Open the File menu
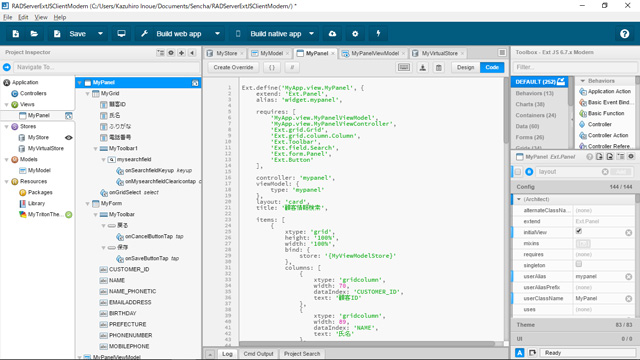 [7, 17]
